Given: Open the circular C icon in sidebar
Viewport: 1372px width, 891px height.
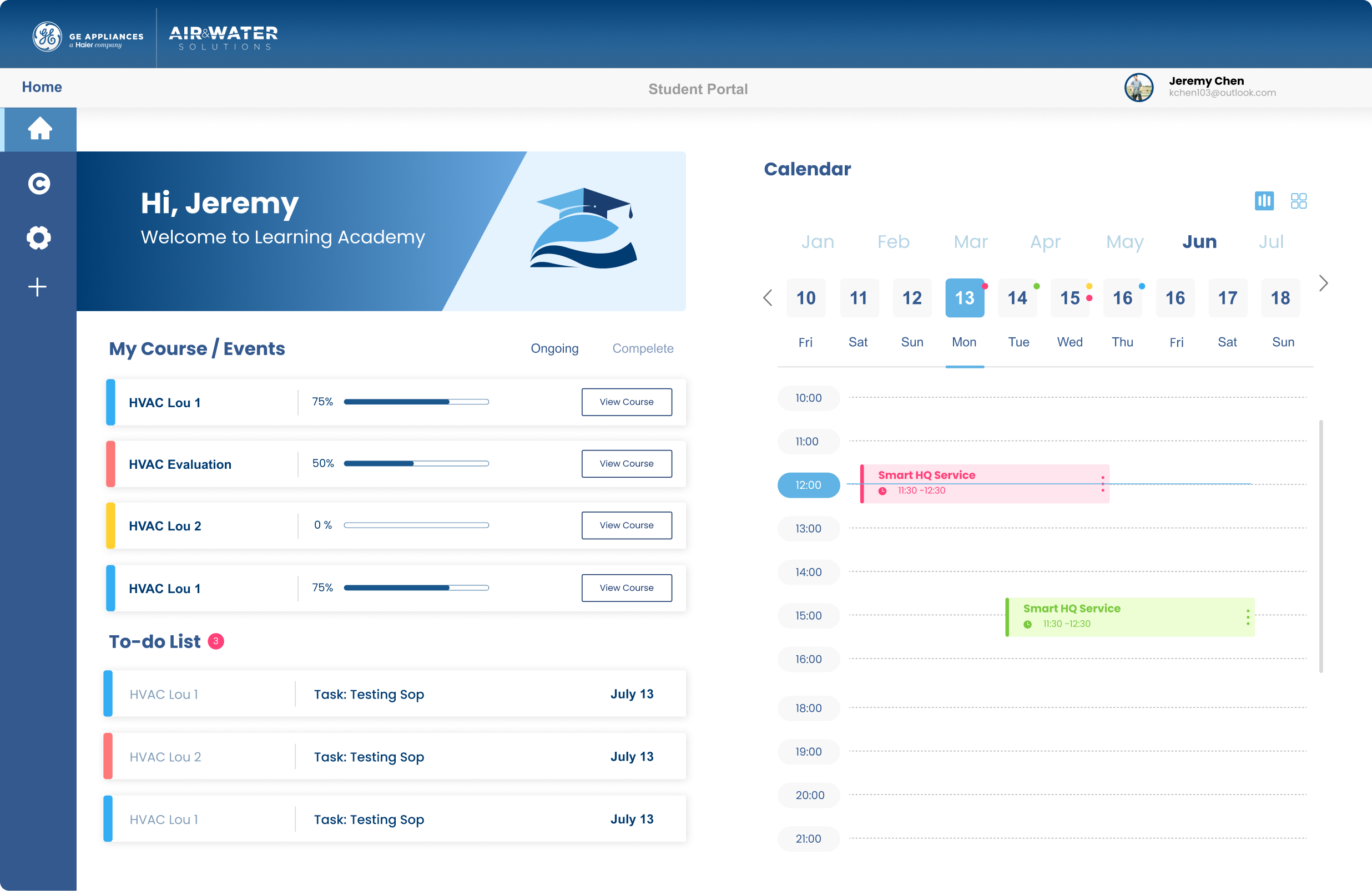Looking at the screenshot, I should (39, 183).
